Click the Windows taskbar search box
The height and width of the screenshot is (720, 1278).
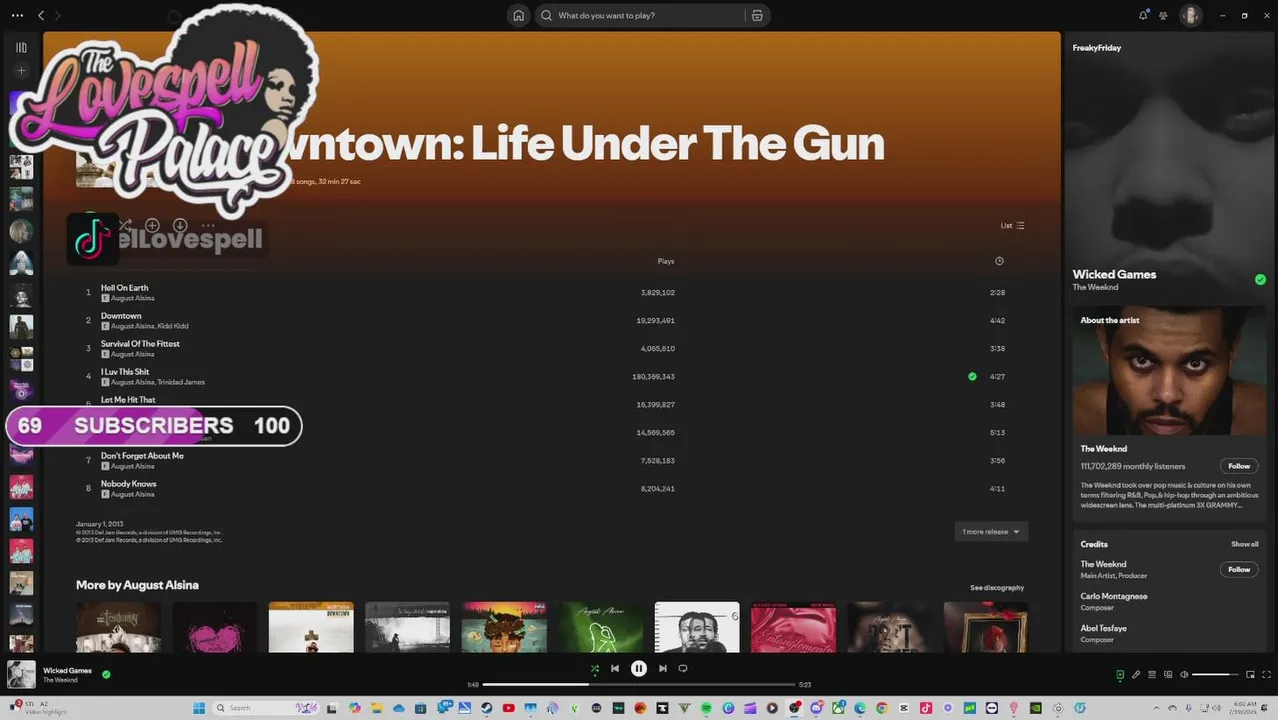tap(266, 708)
